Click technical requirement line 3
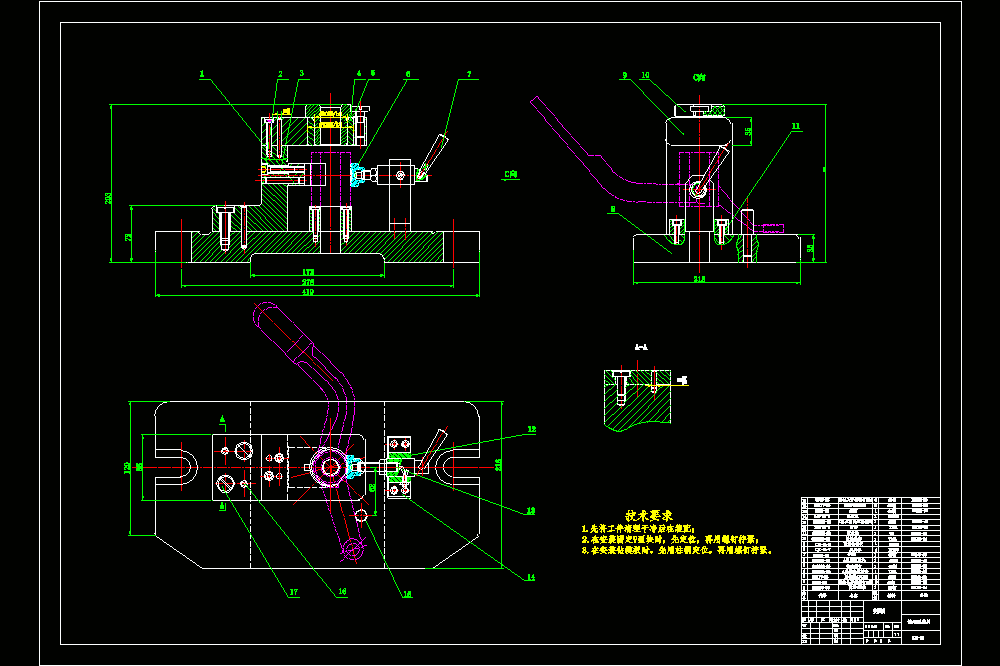Viewport: 1000px width, 666px height. (x=677, y=550)
